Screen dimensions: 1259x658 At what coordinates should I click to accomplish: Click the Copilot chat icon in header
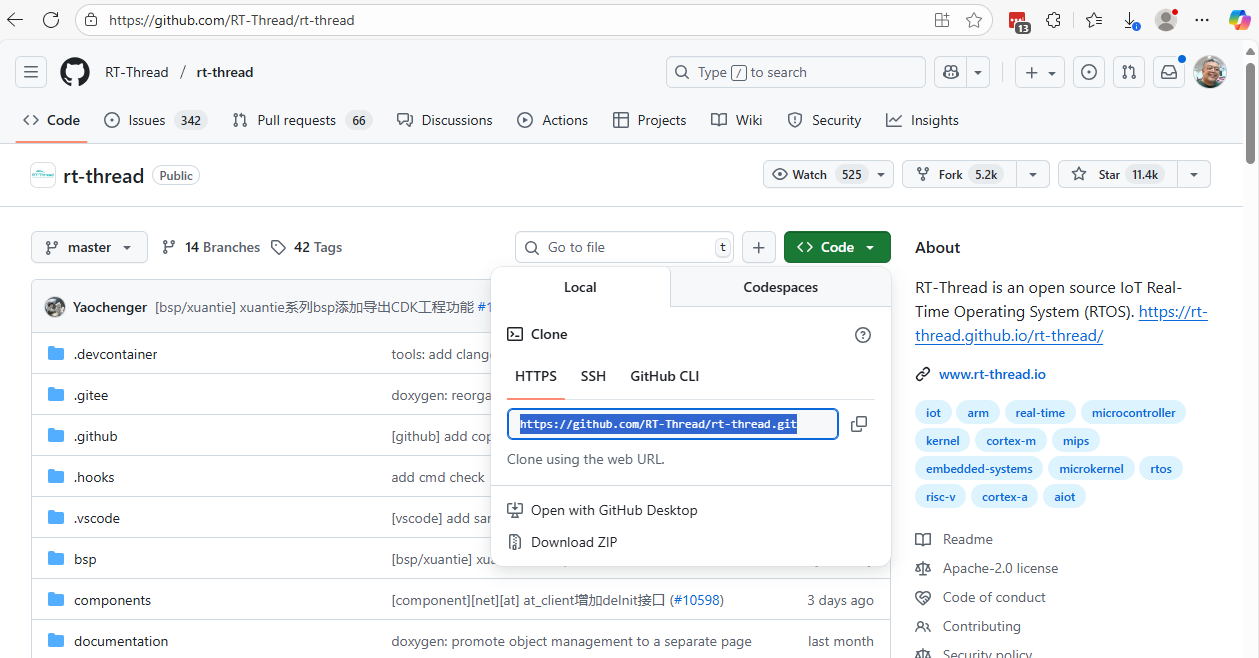point(950,72)
